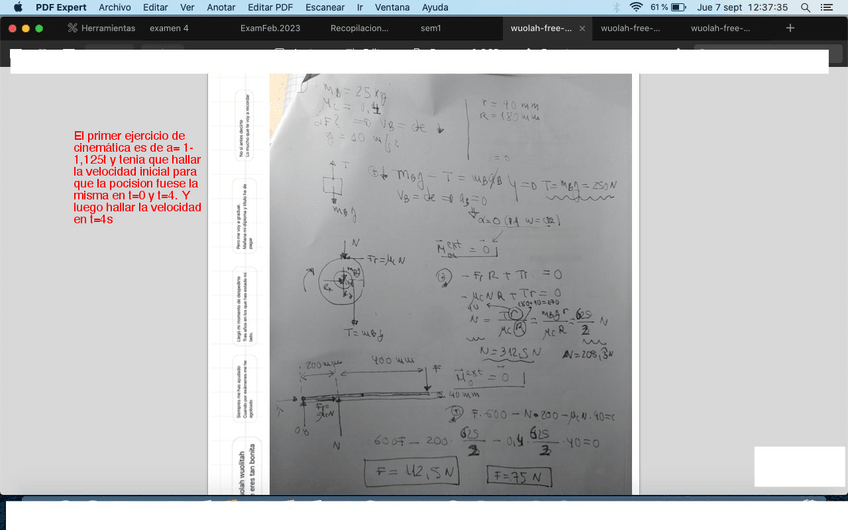The image size is (848, 530).
Task: Open the Herramientas tools panel
Action: (x=101, y=28)
